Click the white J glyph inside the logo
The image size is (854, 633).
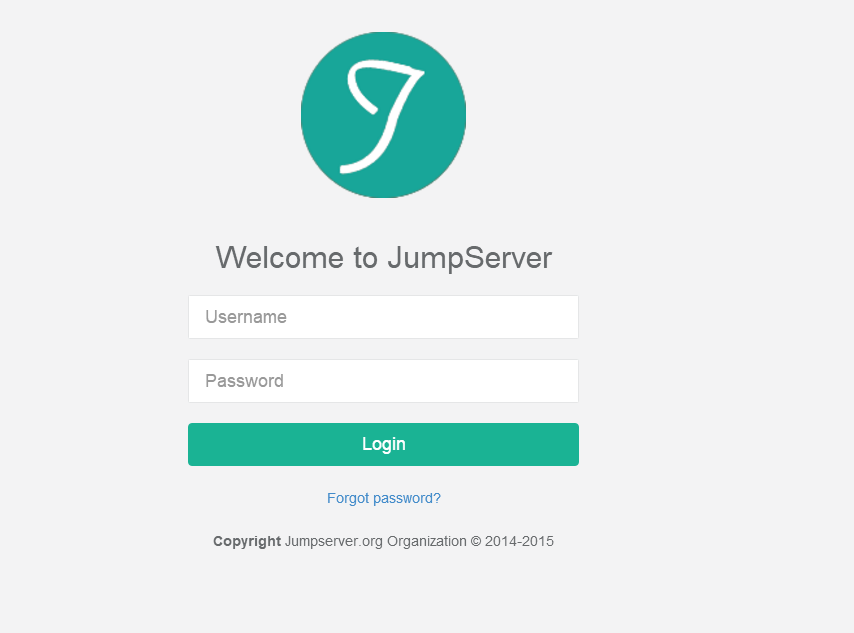pos(382,117)
